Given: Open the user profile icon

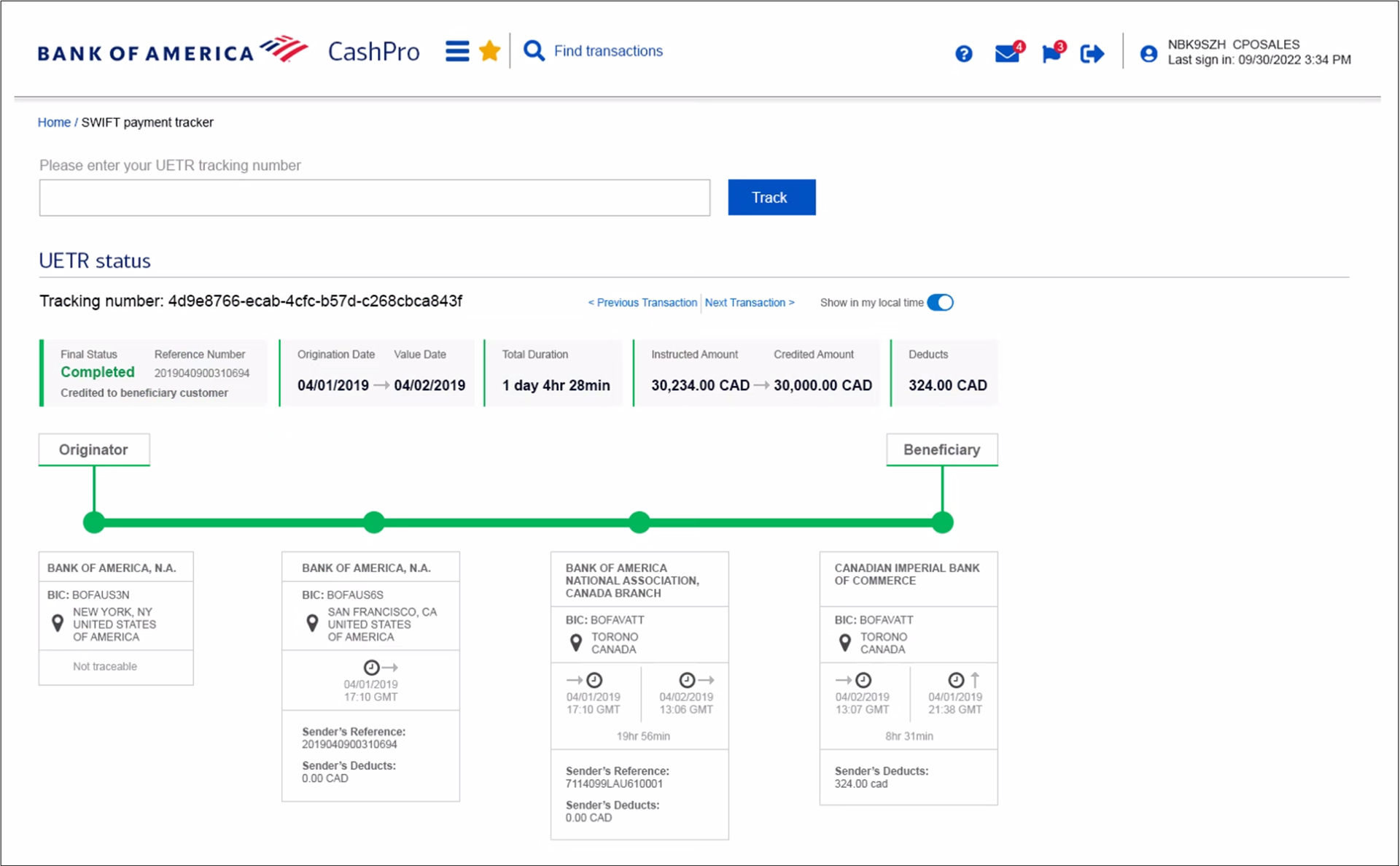Looking at the screenshot, I should 1148,54.
